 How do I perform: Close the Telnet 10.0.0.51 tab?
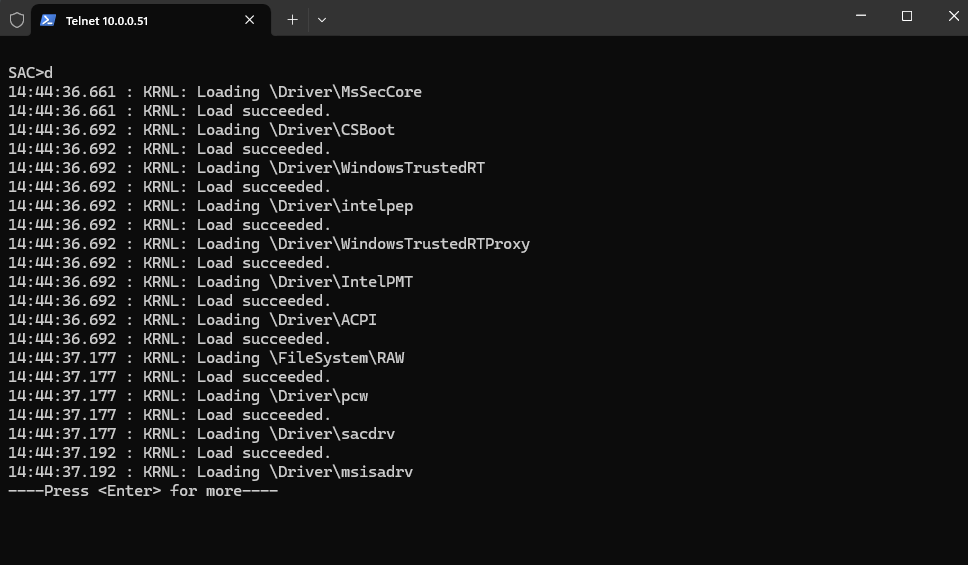click(249, 20)
